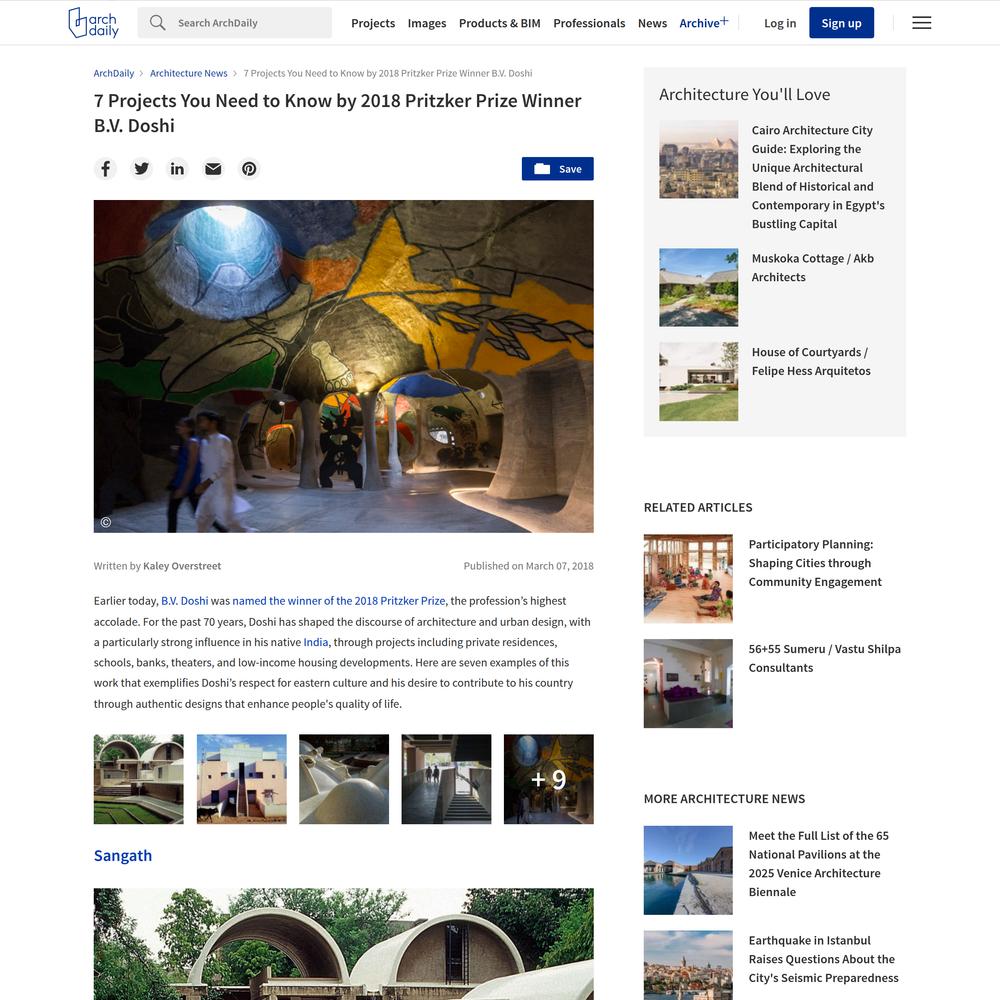Image resolution: width=1000 pixels, height=1000 pixels.
Task: Focus the Search ArchDaily input field
Action: point(235,23)
